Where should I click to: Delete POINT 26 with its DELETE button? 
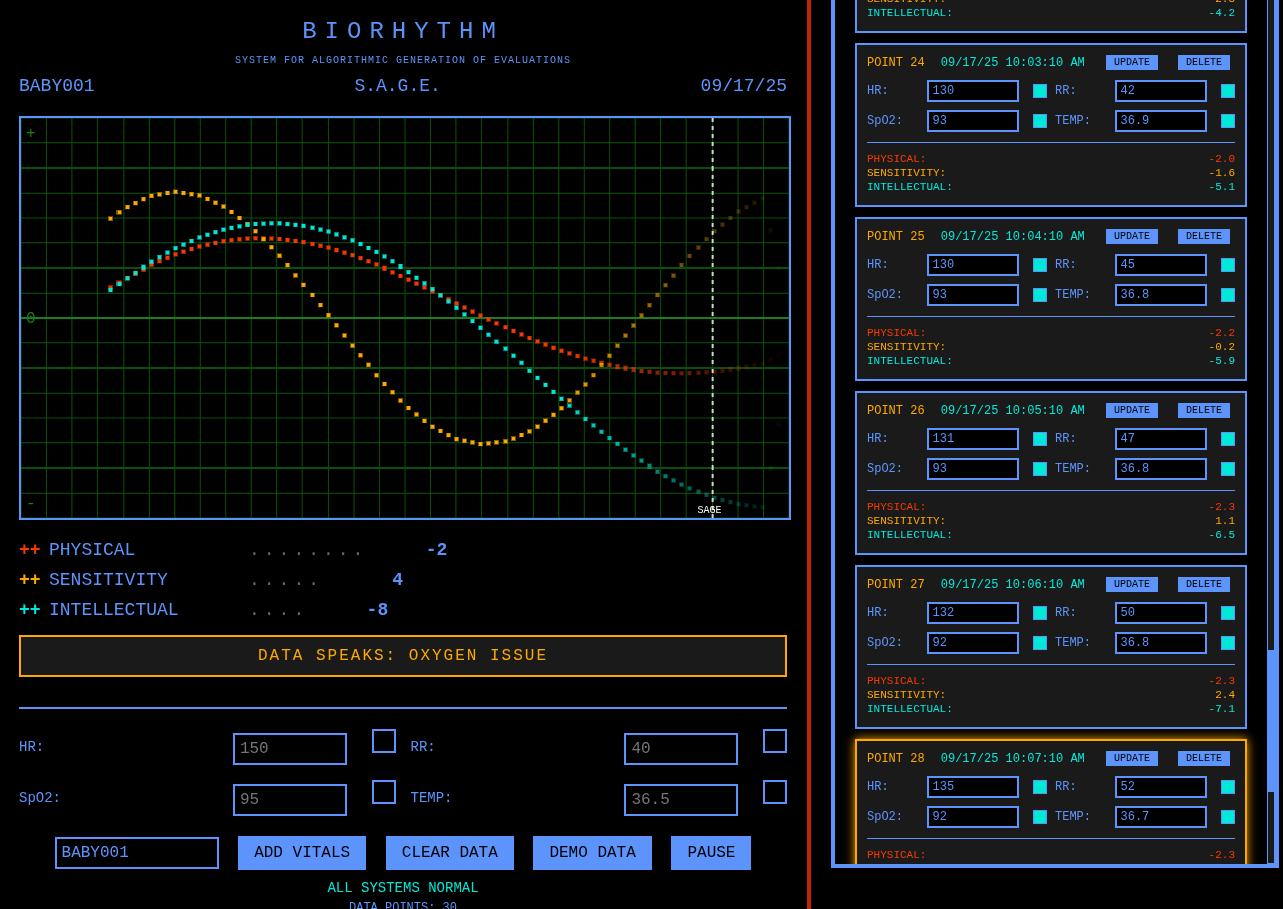coord(1203,410)
